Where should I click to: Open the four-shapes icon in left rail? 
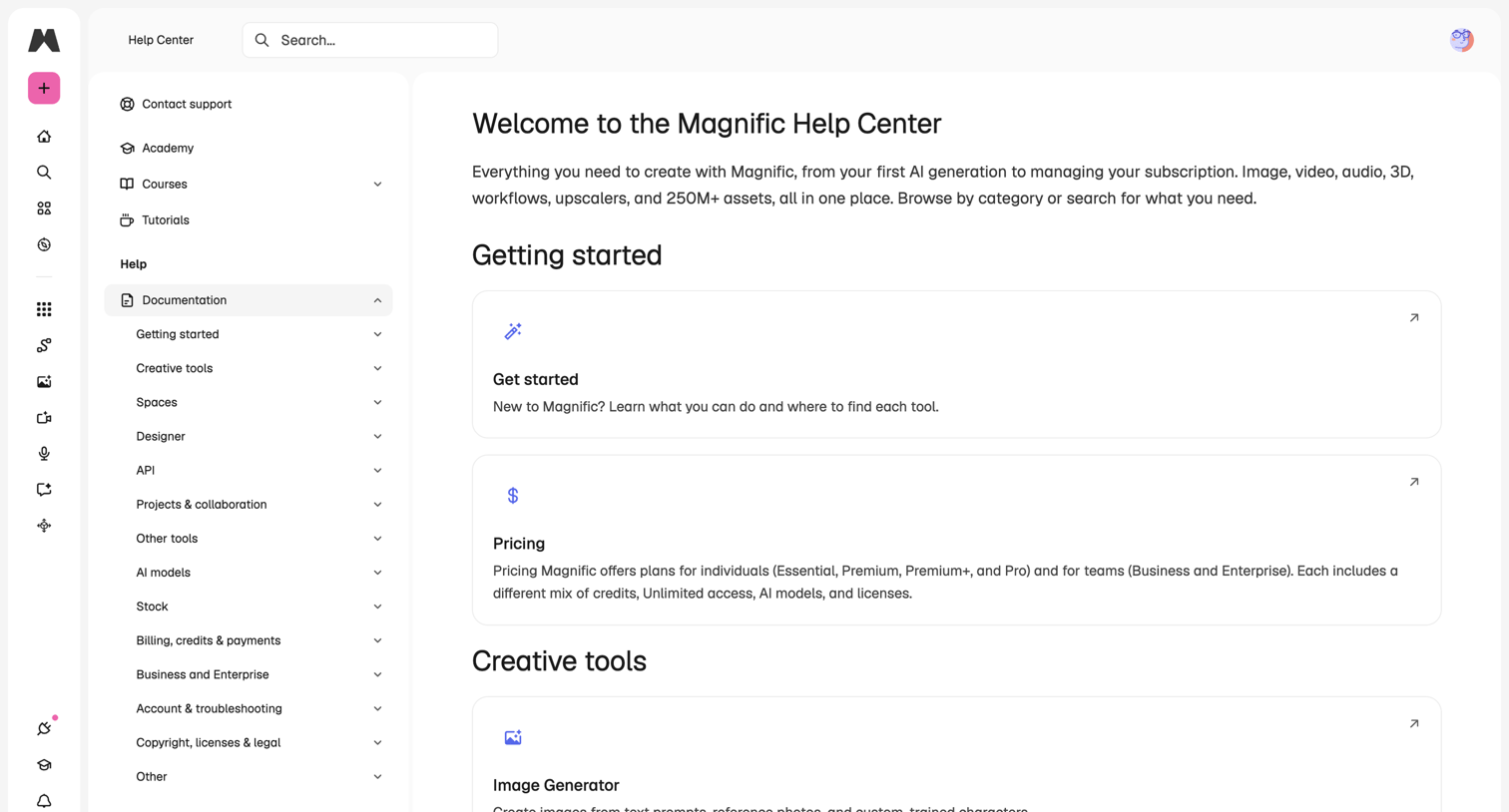pos(44,208)
